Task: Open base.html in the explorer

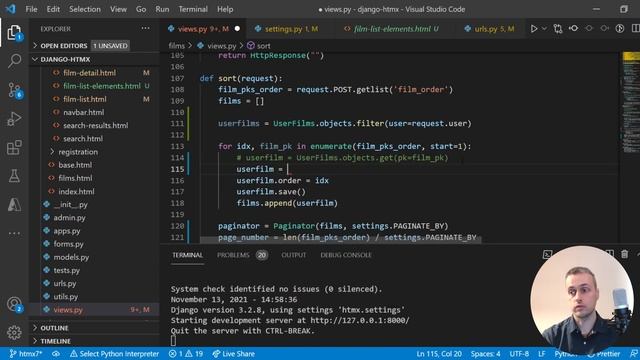Action: (75, 165)
